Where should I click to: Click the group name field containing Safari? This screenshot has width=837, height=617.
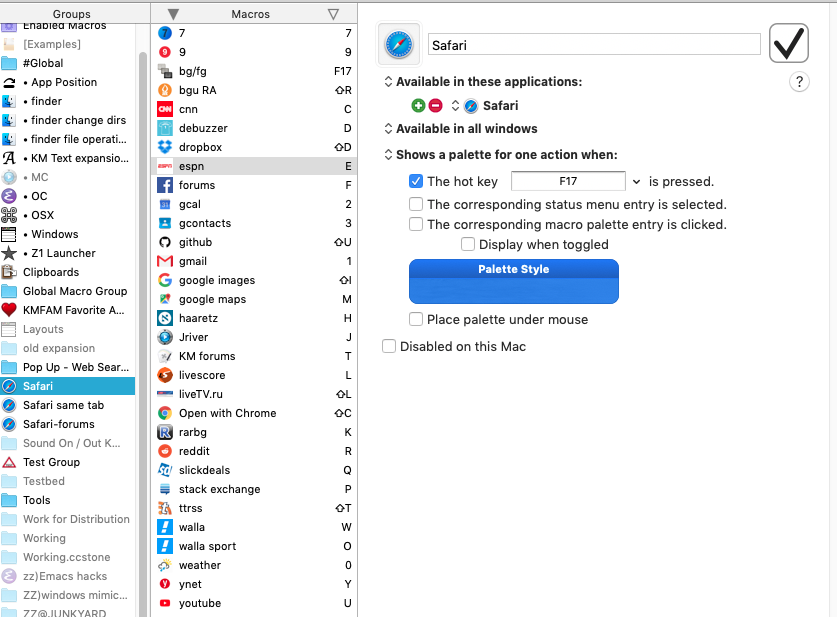(594, 45)
